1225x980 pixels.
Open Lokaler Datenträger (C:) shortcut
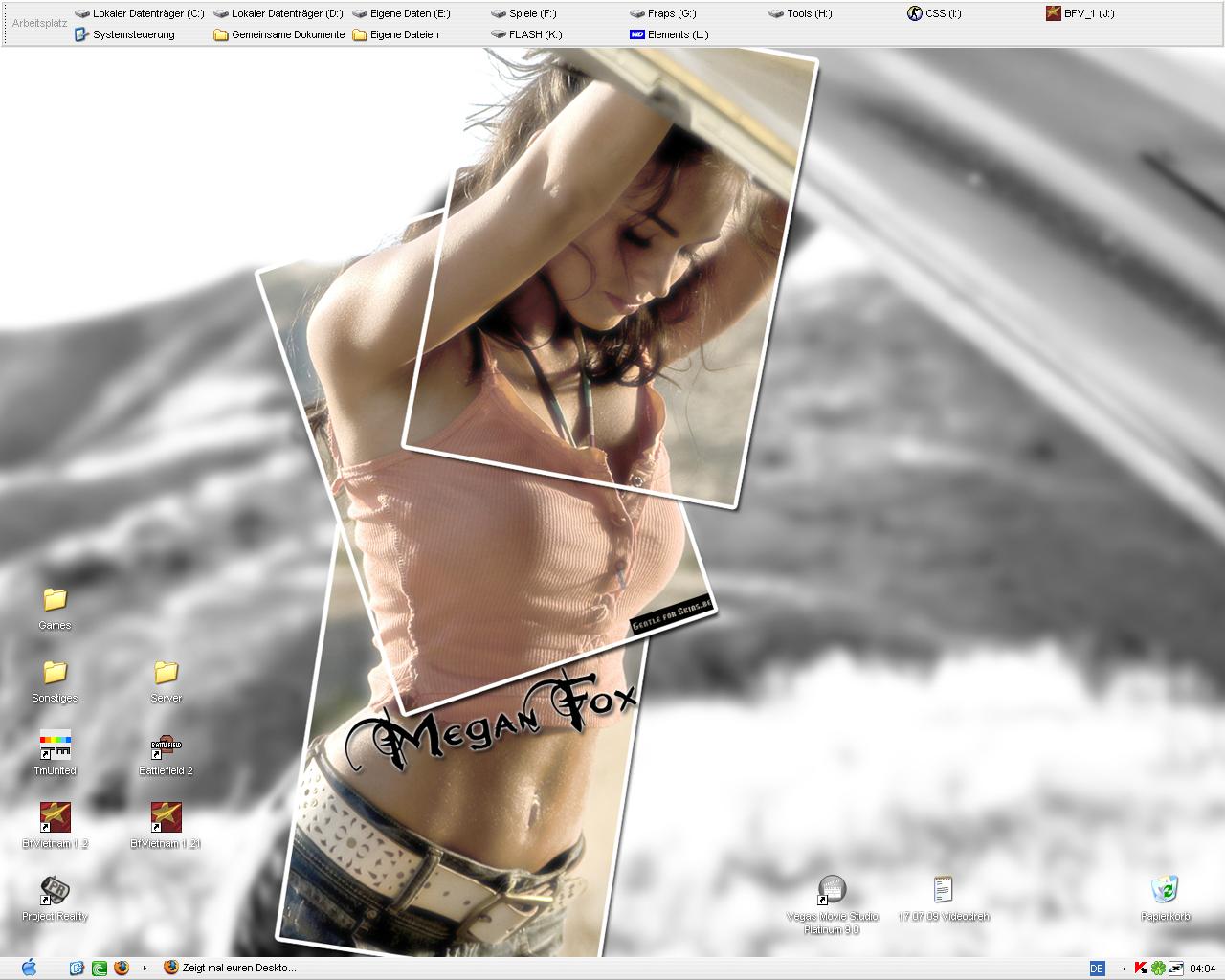140,13
